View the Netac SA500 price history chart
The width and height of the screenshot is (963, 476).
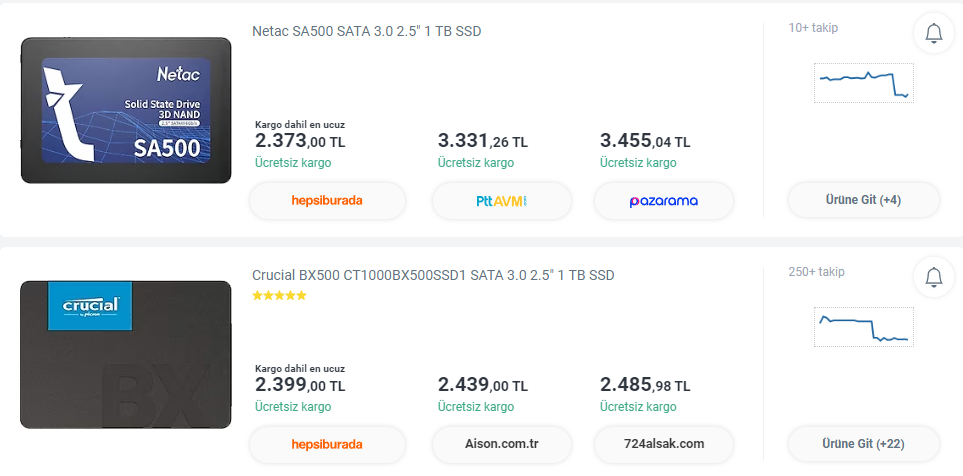(864, 82)
